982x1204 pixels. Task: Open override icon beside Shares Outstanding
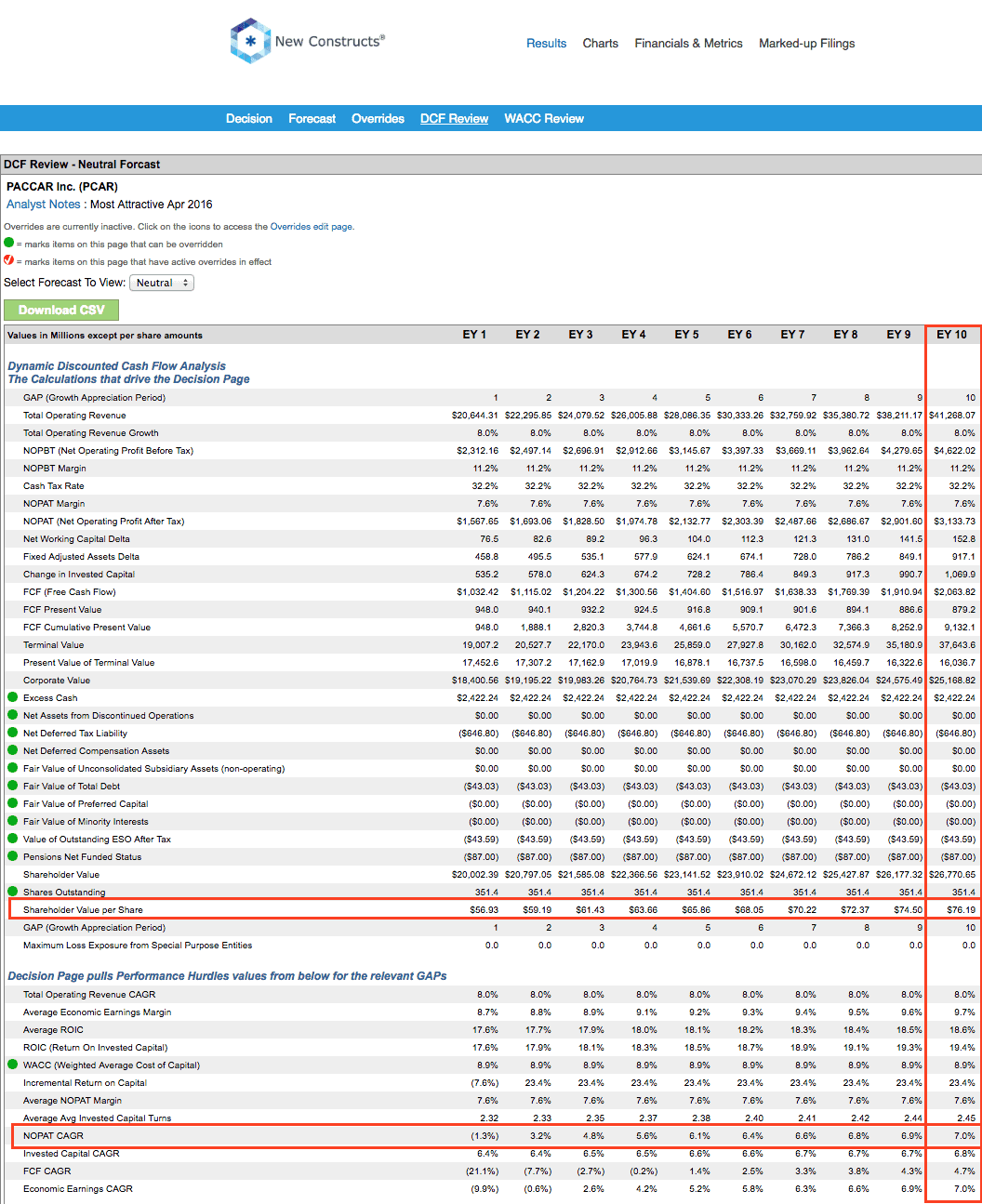click(x=13, y=892)
